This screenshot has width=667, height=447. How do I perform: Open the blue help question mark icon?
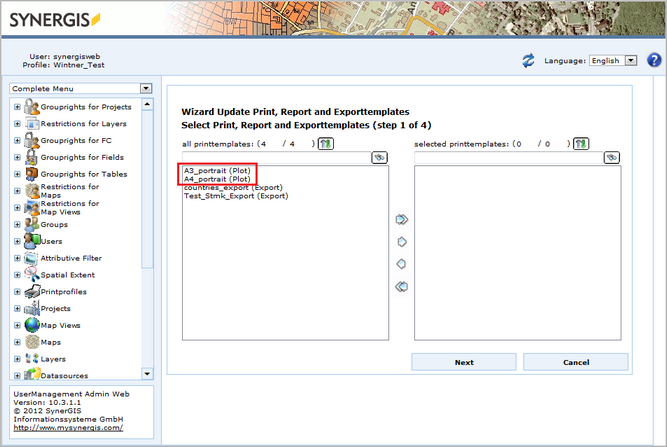click(x=654, y=60)
